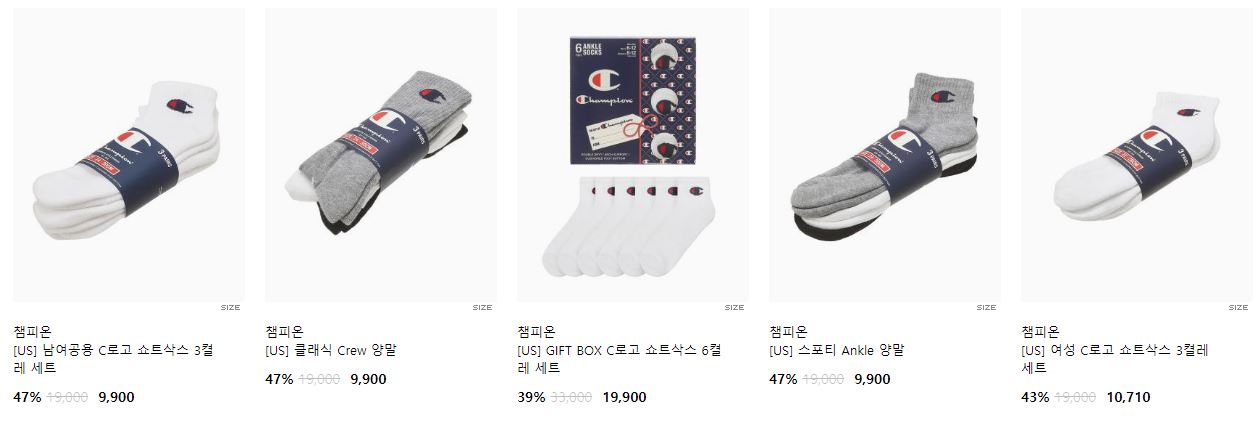Click 챔피온 brand name above Classic Crew socks

click(x=284, y=332)
